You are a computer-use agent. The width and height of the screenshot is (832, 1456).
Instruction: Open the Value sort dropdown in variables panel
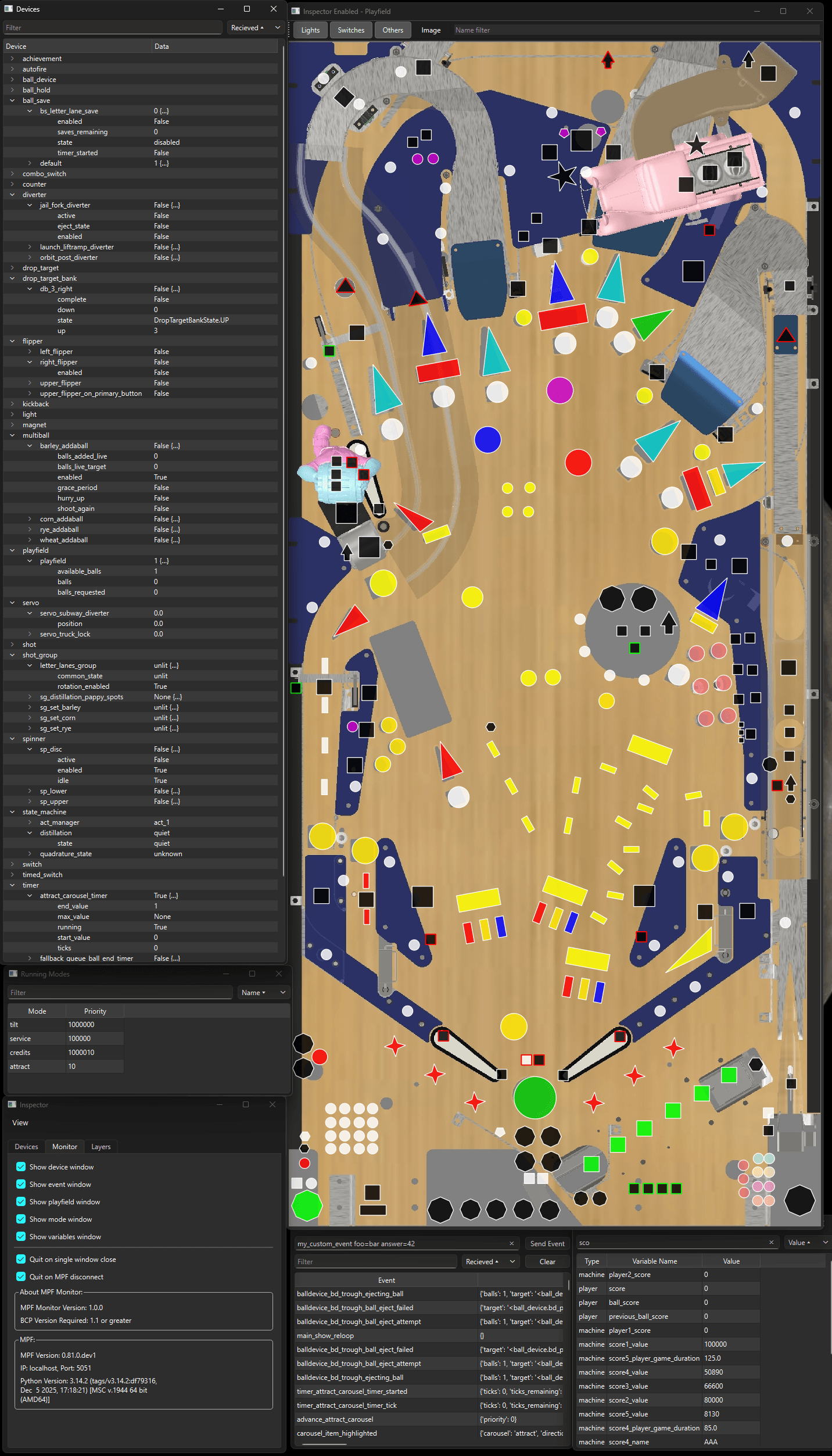pos(808,1242)
